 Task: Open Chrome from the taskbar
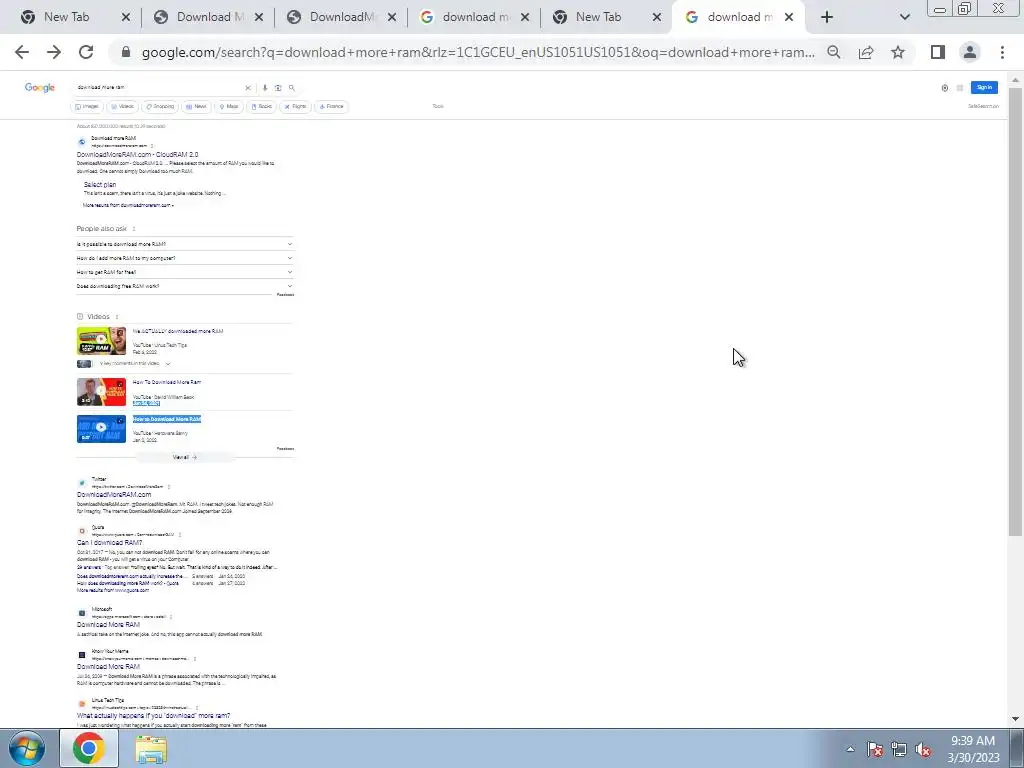tap(89, 749)
